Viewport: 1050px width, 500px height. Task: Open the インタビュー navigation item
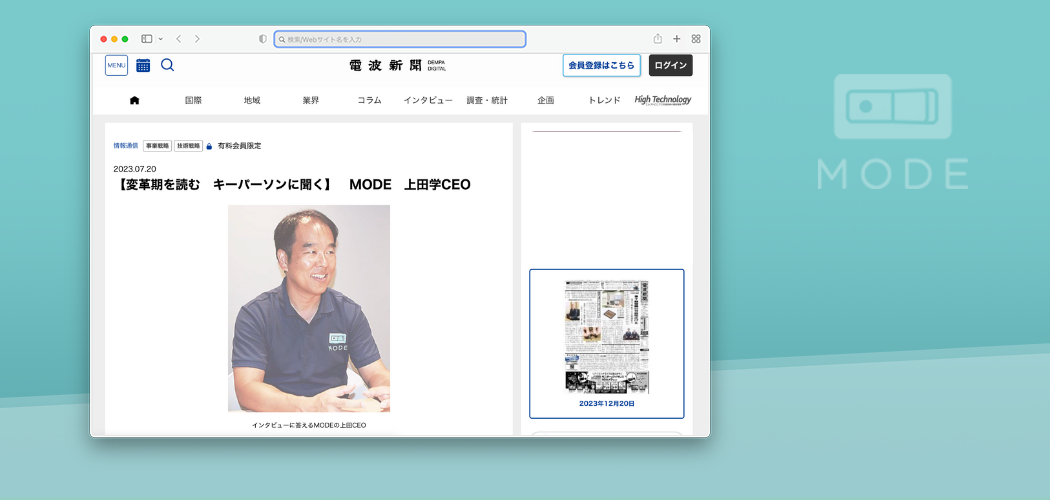point(428,100)
